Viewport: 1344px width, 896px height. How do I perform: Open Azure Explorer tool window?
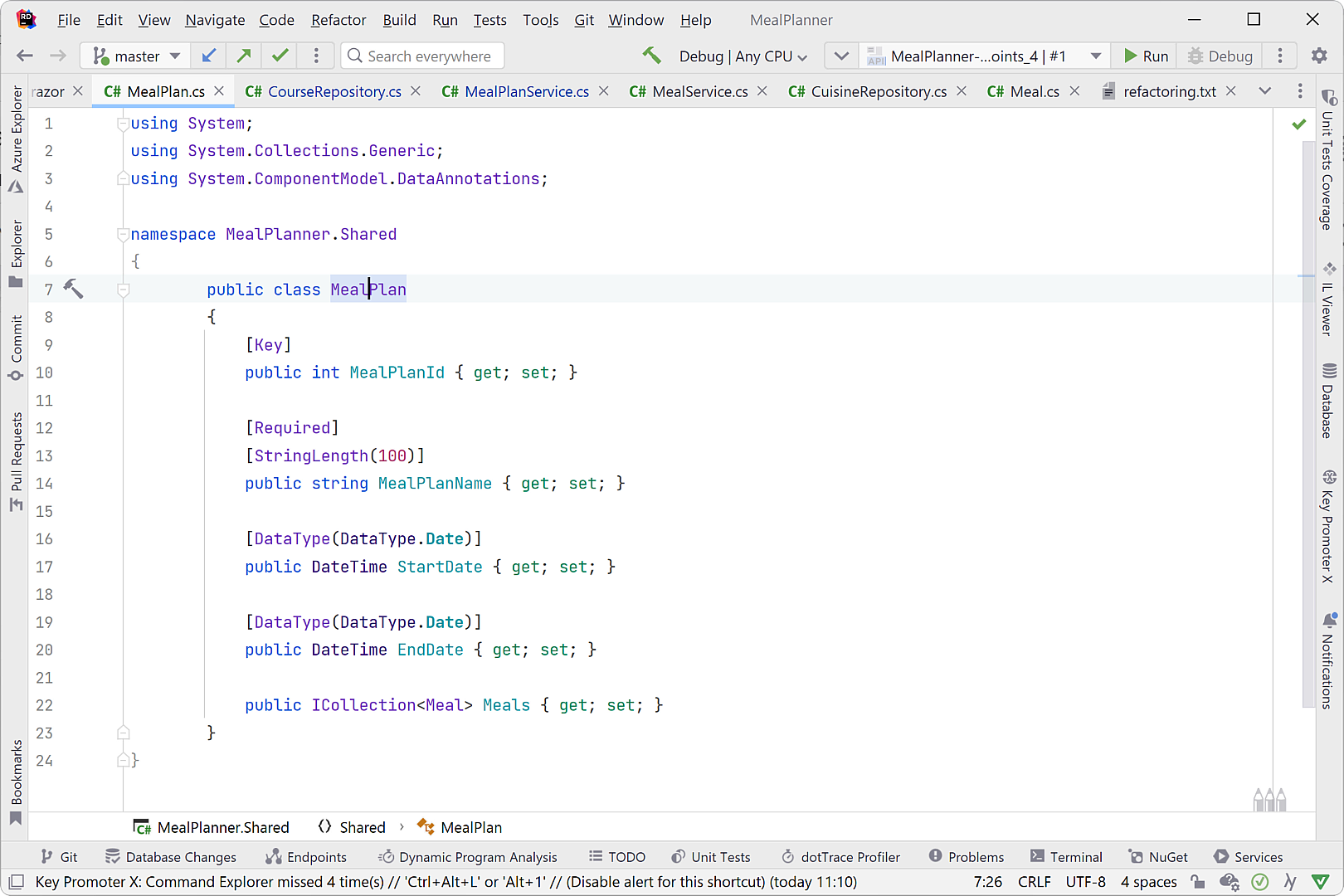[16, 139]
